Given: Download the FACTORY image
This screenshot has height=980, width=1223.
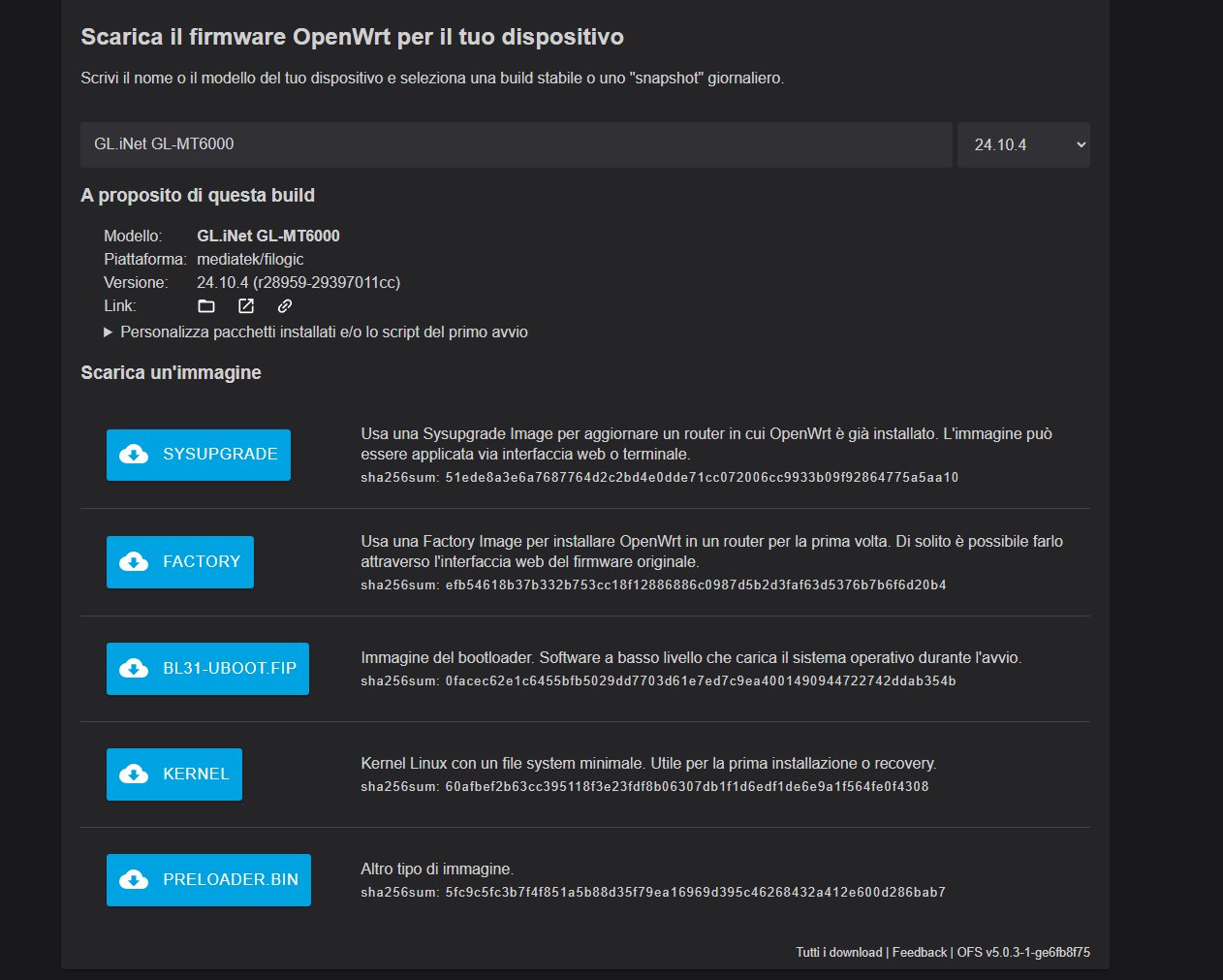Looking at the screenshot, I should click(180, 562).
